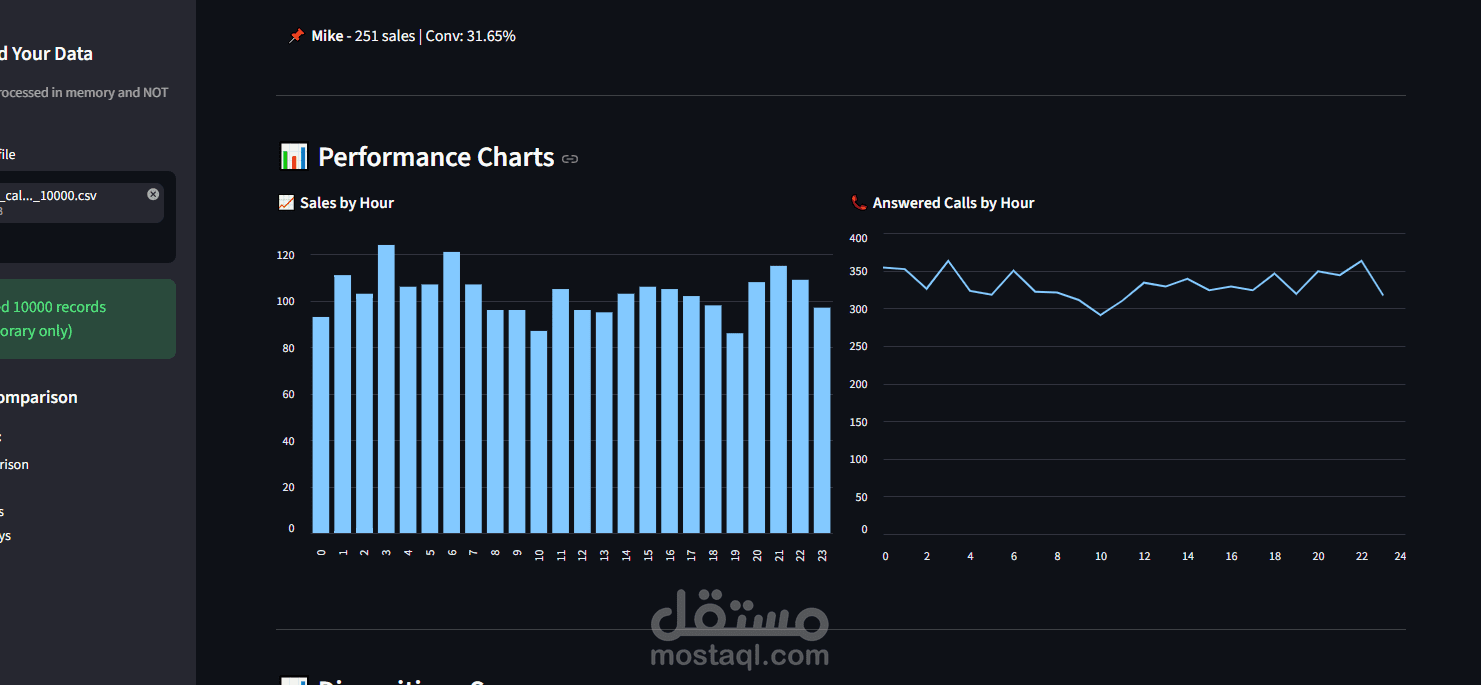Screen dimensions: 1481x685
Task: Click the hour 8 bar in Sales by Hour
Action: coord(495,422)
